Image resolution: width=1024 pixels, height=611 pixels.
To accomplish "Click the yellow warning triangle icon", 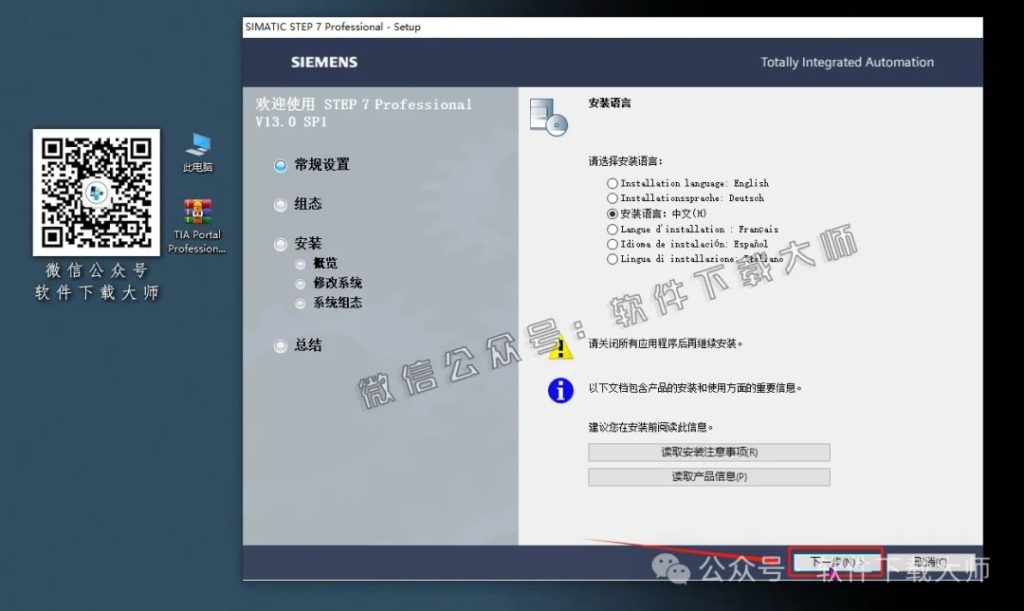I will 561,349.
